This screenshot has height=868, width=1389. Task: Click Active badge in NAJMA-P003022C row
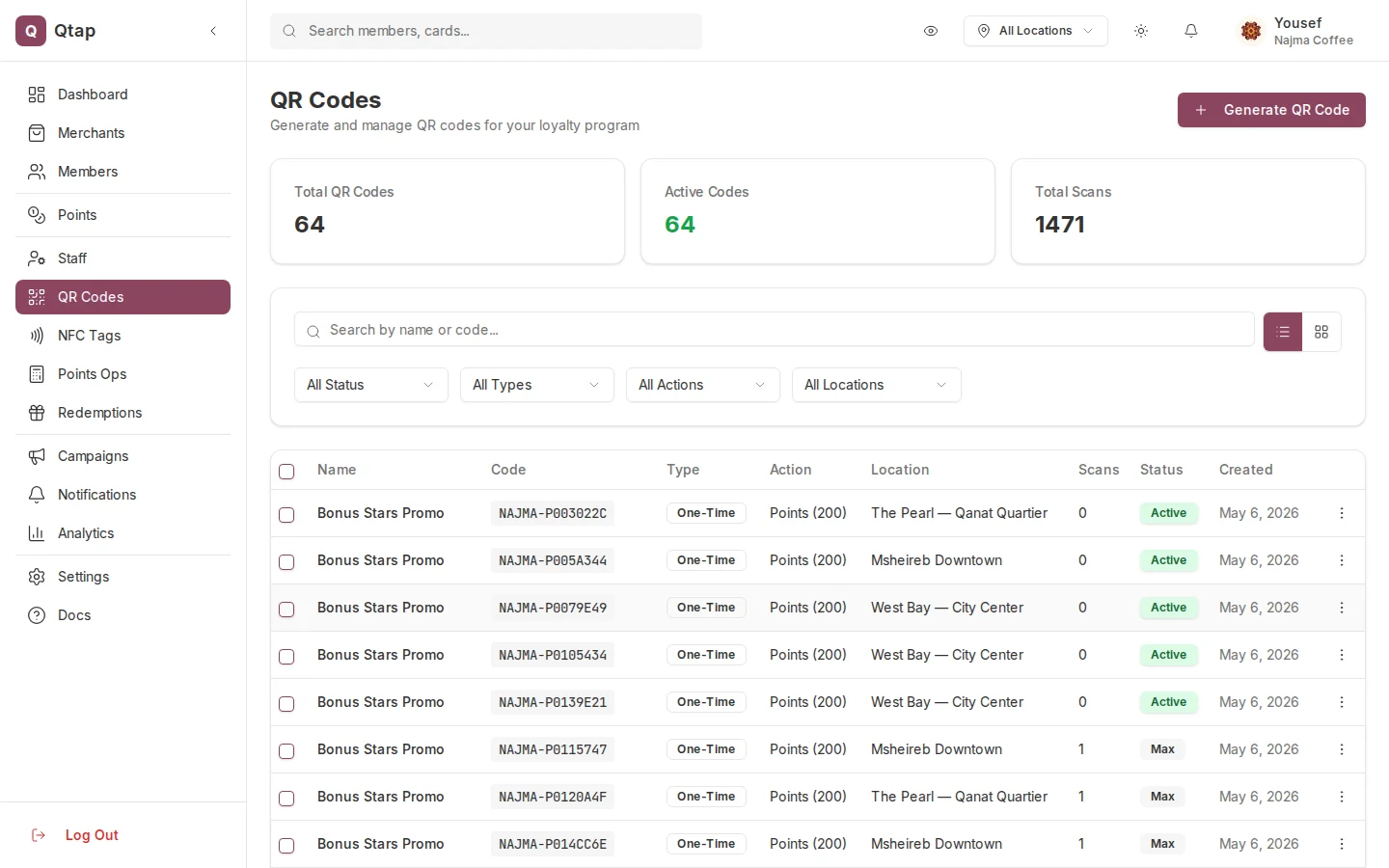coord(1168,513)
